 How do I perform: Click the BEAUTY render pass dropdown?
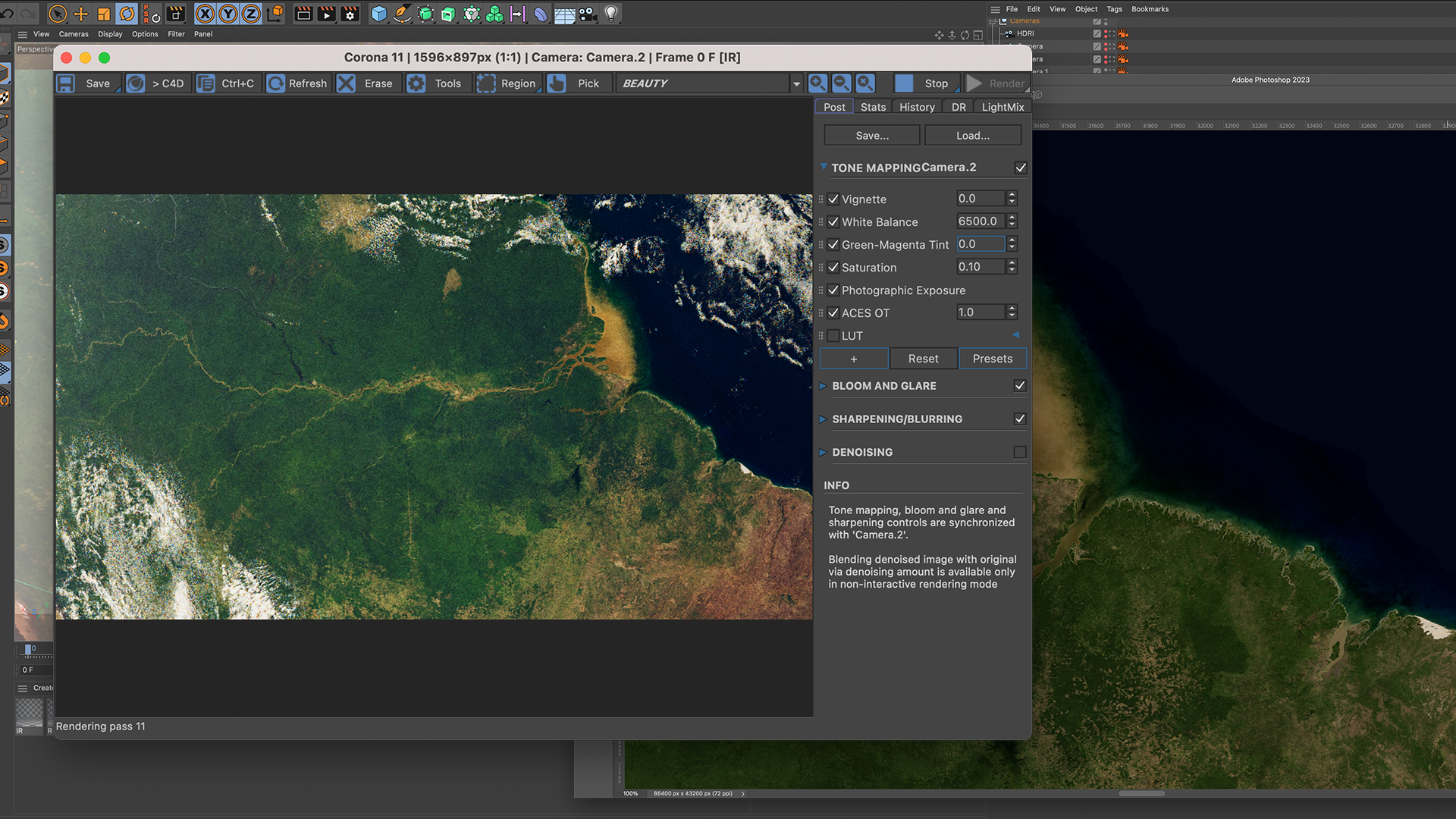point(707,83)
